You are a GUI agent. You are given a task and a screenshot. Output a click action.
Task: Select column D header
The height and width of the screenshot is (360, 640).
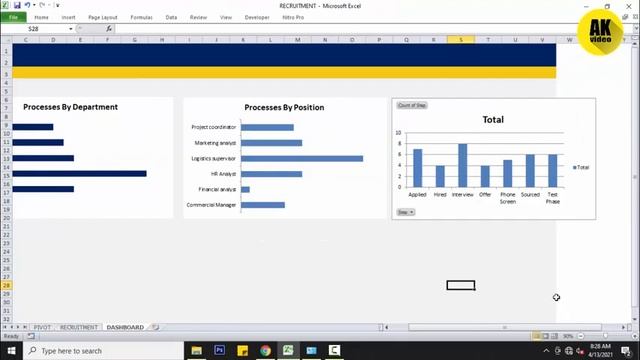pos(53,40)
